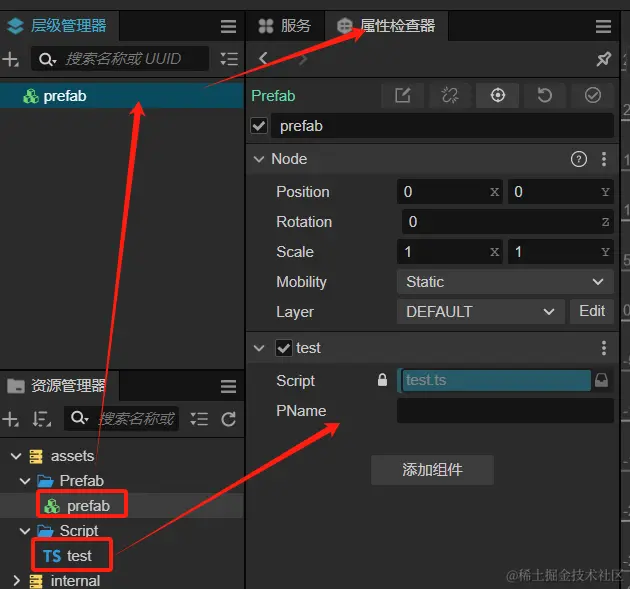Refresh the Assets panel
This screenshot has height=589, width=630.
(x=229, y=419)
